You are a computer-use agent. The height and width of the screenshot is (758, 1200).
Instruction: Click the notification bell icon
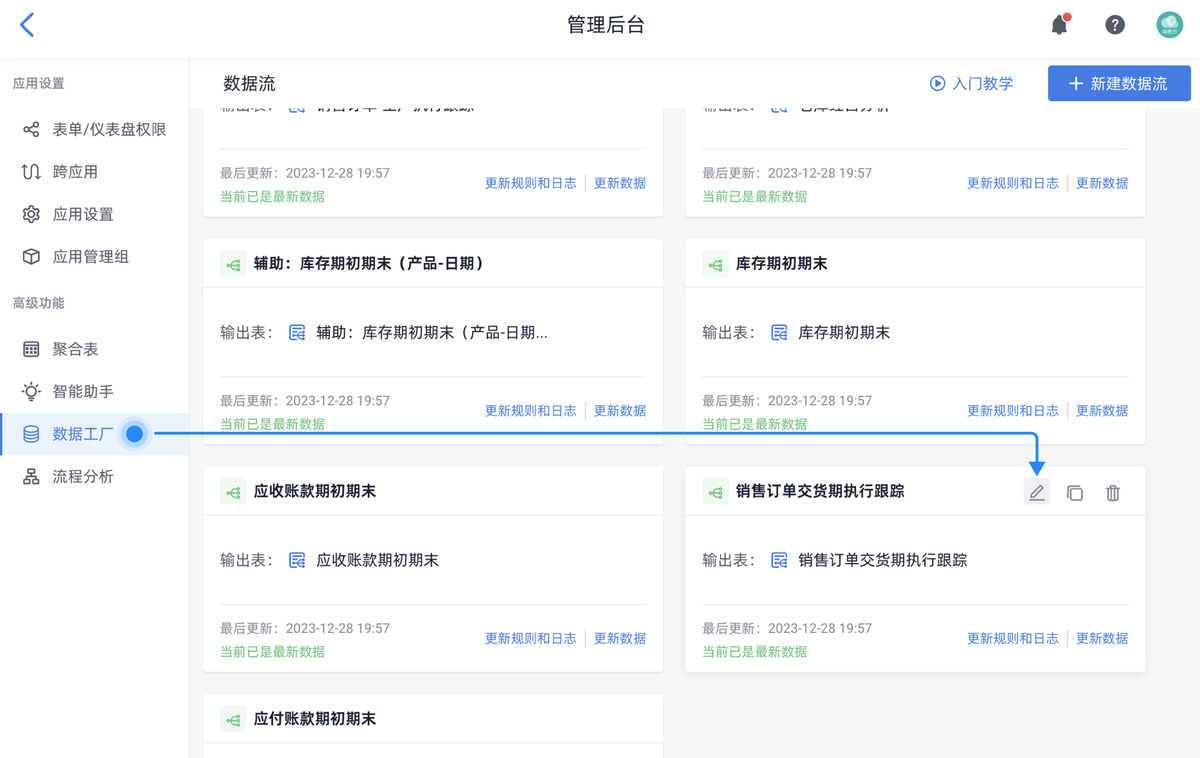(1059, 24)
